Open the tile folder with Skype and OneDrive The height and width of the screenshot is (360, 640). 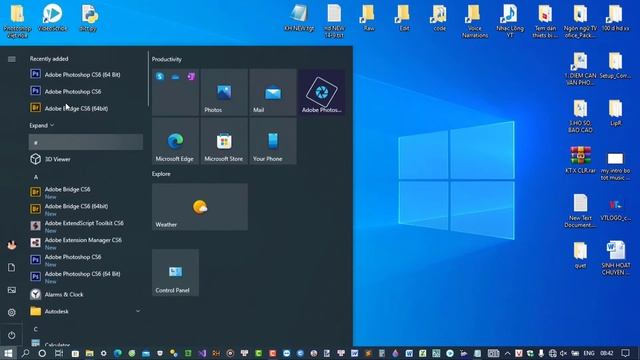click(176, 92)
